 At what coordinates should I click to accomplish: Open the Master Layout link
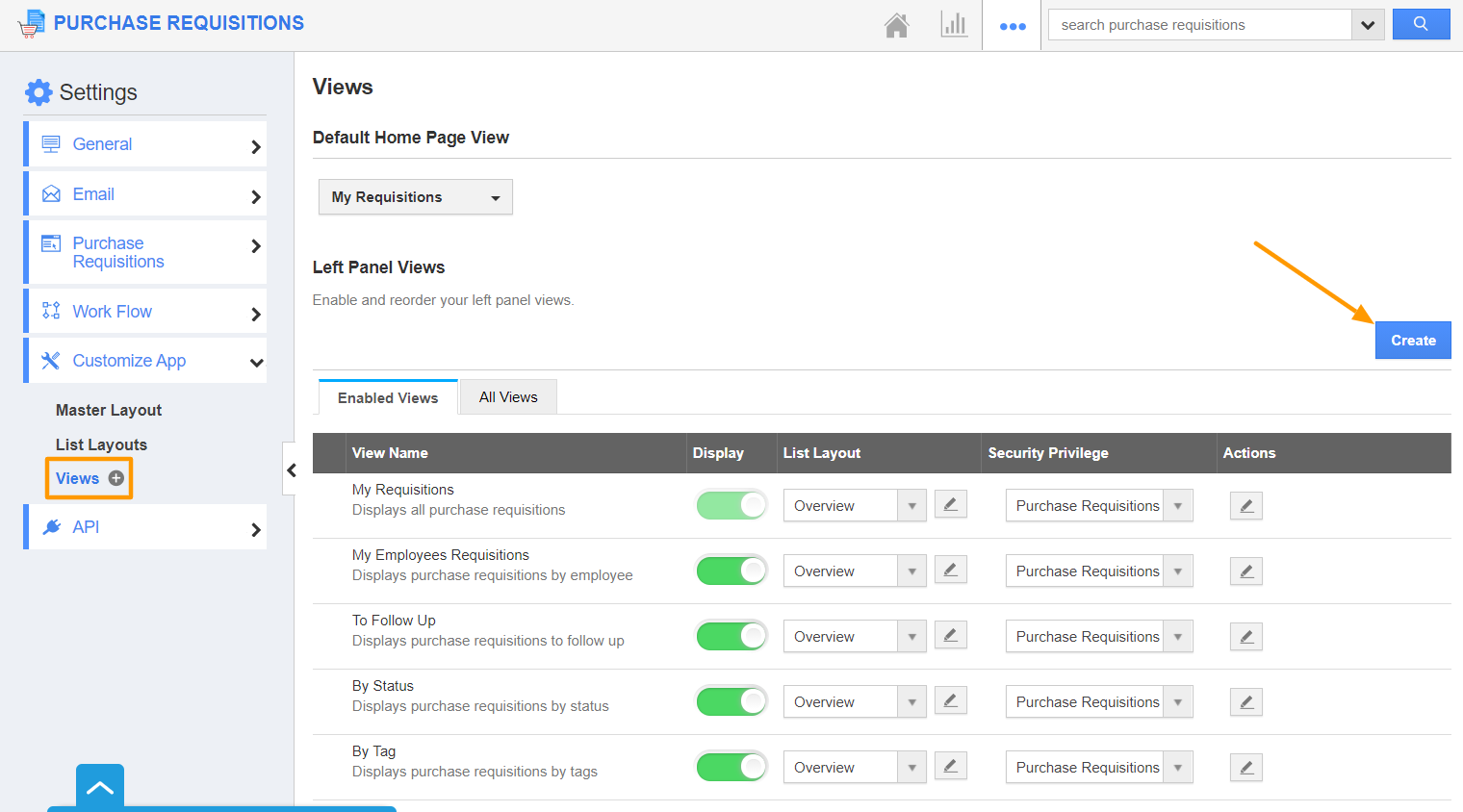pos(109,410)
